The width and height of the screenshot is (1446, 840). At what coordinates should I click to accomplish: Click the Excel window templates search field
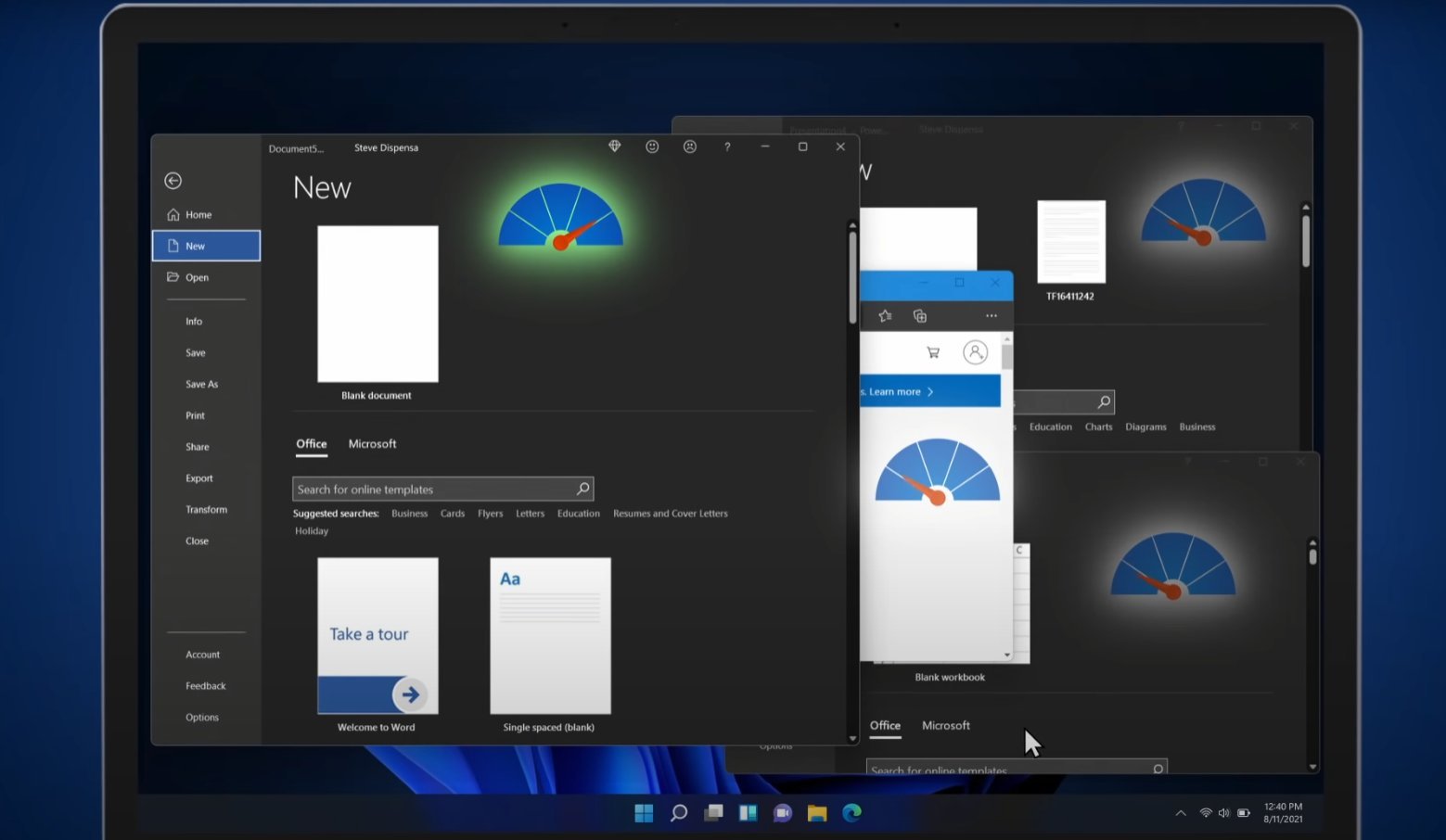[1017, 768]
